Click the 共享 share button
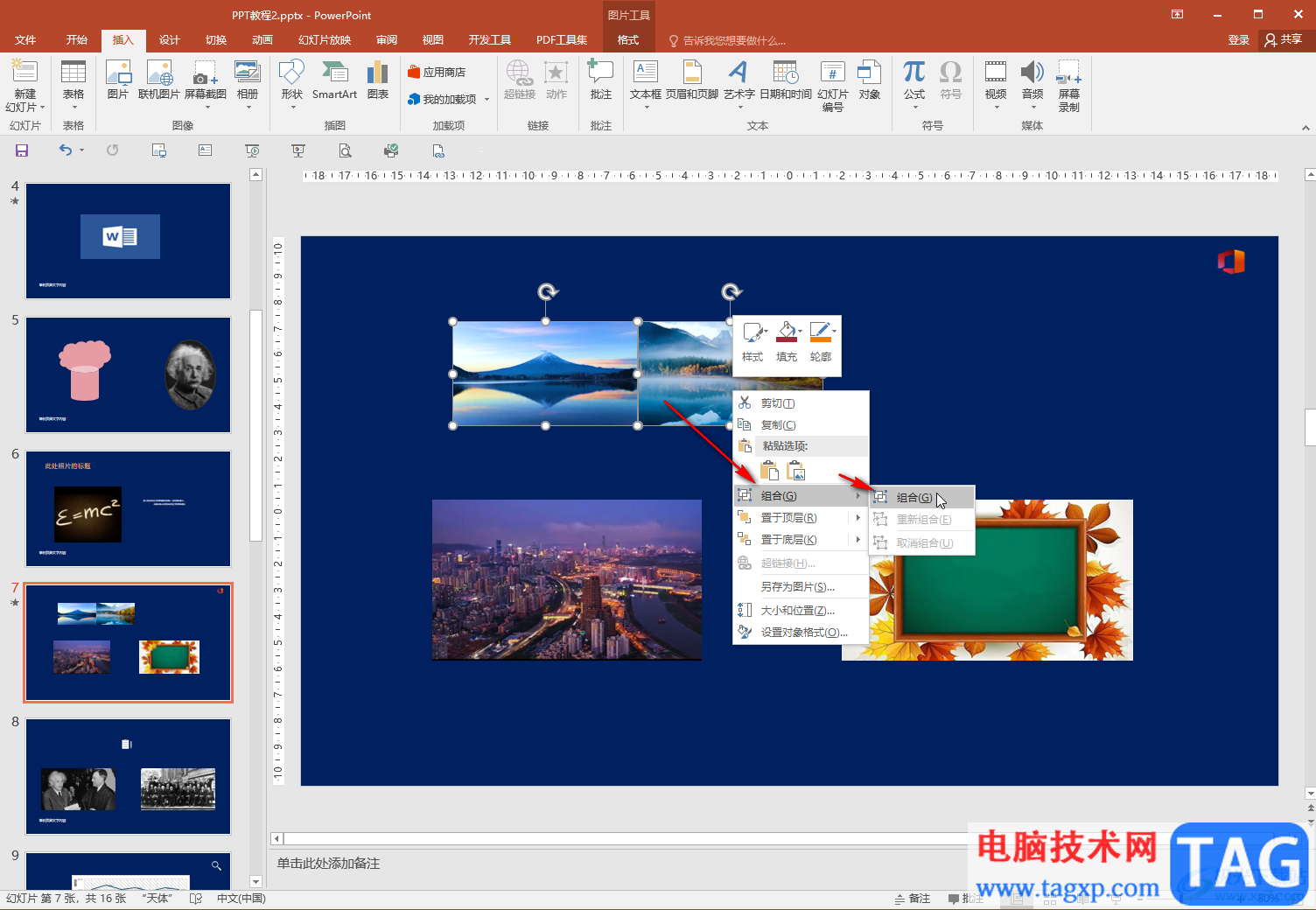Viewport: 1316px width, 910px height. 1284,40
